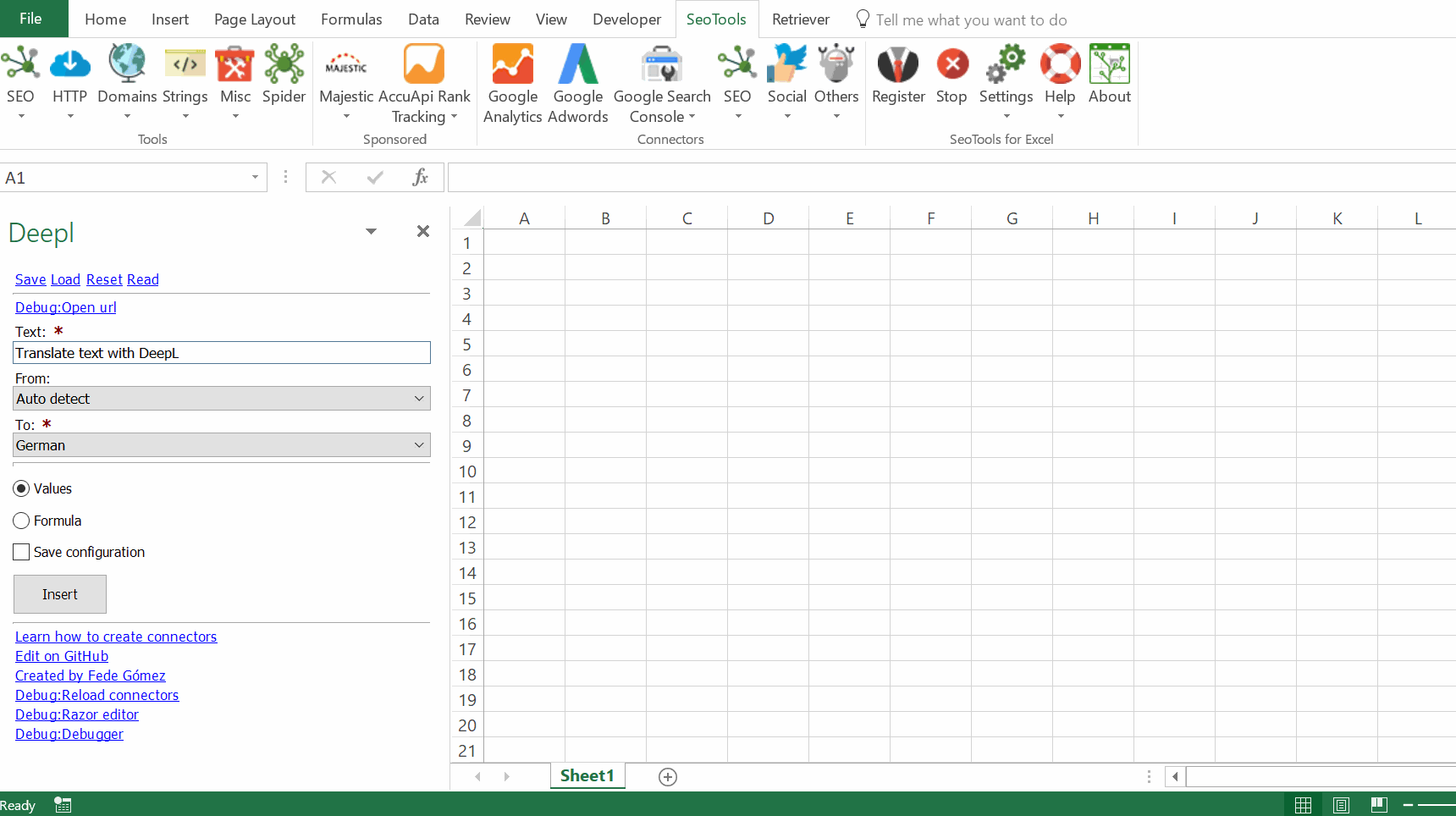
Task: Switch to the Home ribbon tab
Action: [105, 19]
